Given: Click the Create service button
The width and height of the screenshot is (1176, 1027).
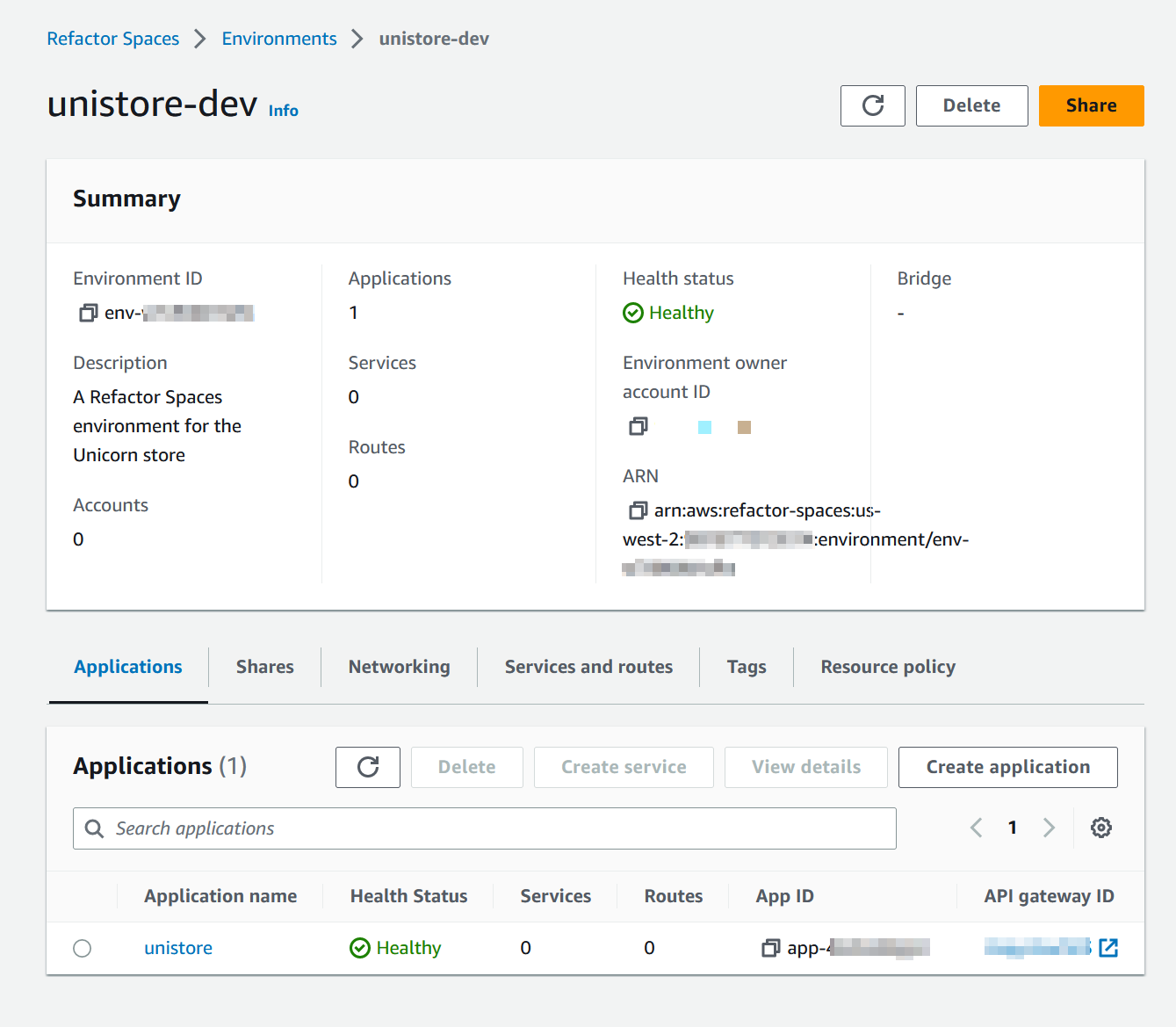Looking at the screenshot, I should (624, 767).
